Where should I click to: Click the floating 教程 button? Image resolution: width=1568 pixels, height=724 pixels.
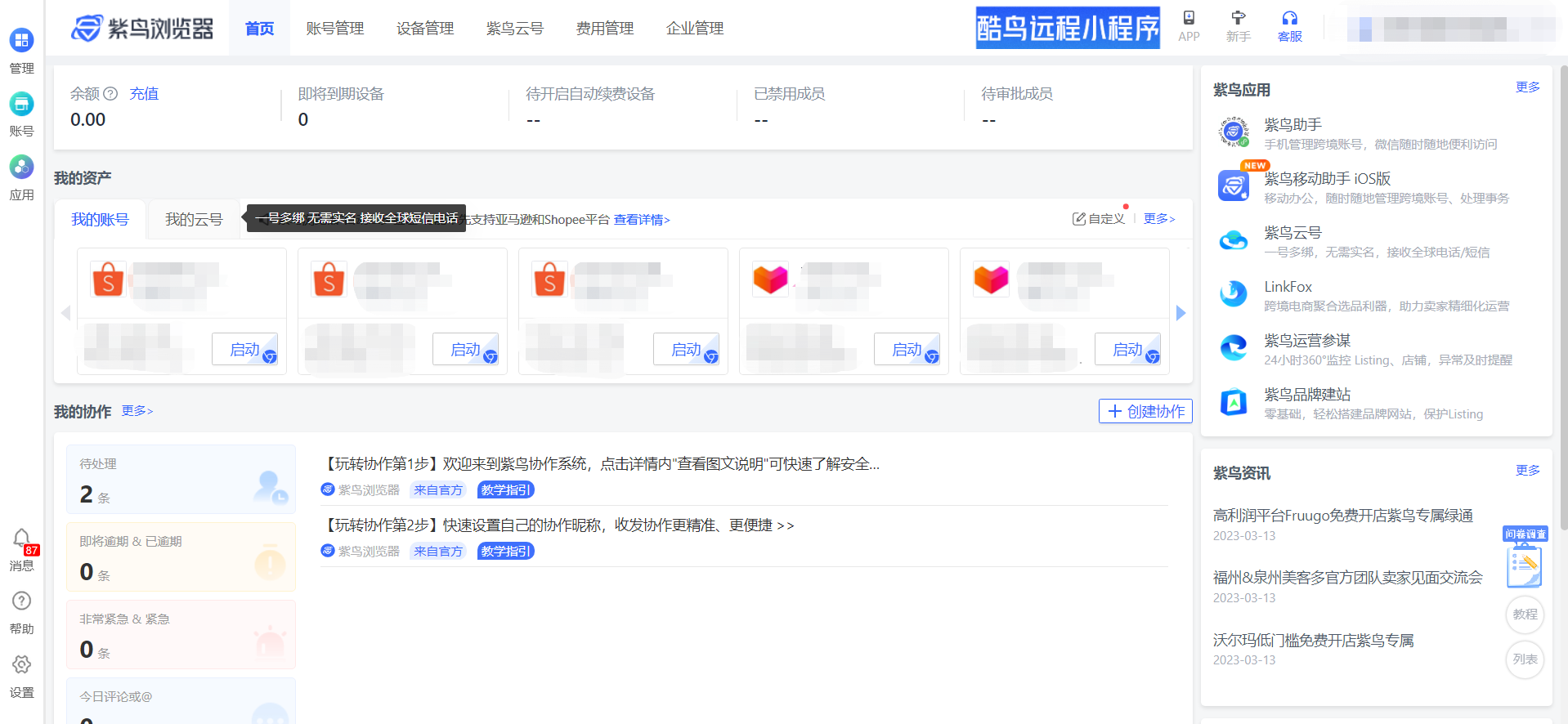point(1525,615)
